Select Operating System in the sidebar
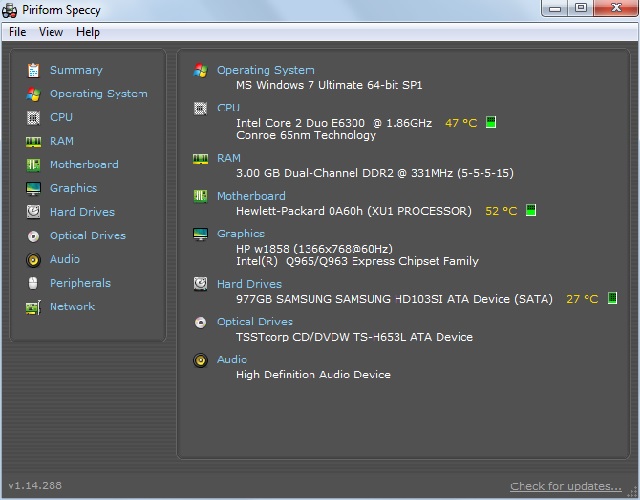Viewport: 640px width, 500px height. pyautogui.click(x=99, y=94)
